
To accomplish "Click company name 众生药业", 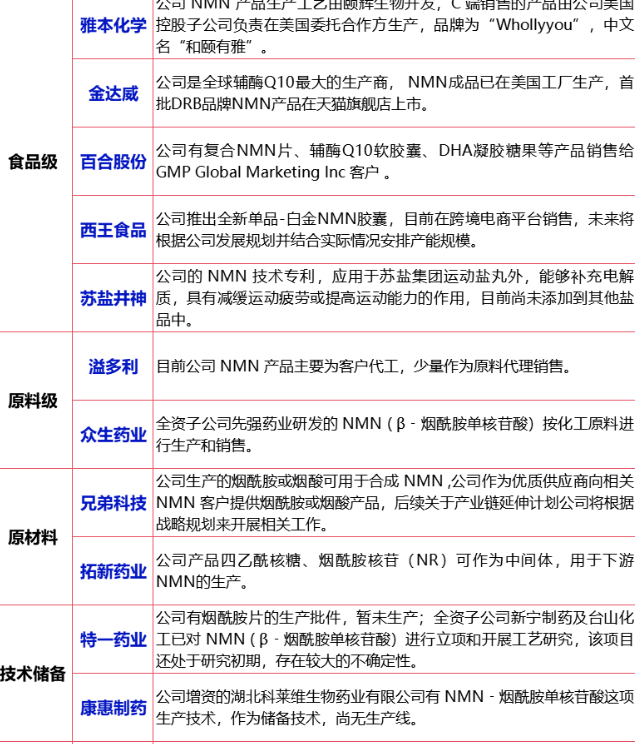I will 113,435.
